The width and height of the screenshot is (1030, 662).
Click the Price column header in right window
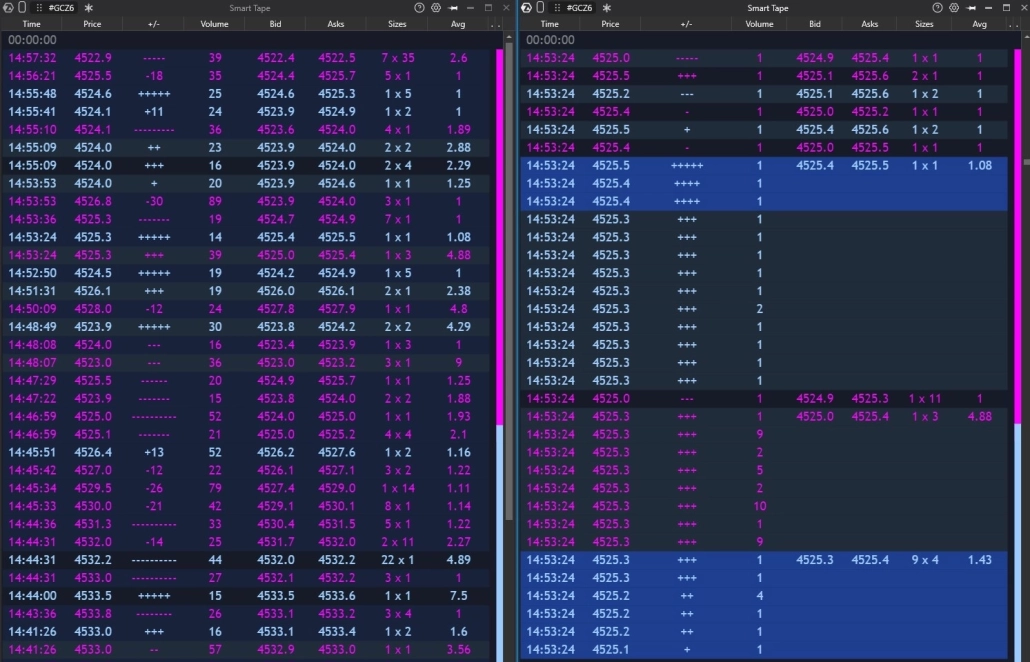(610, 24)
